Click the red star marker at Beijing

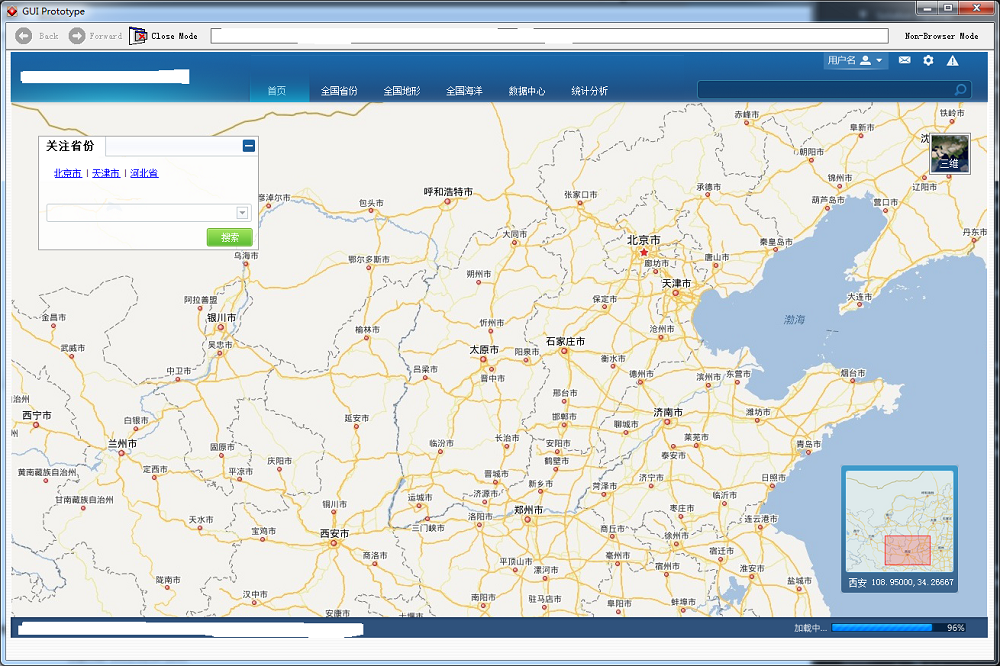tap(644, 252)
